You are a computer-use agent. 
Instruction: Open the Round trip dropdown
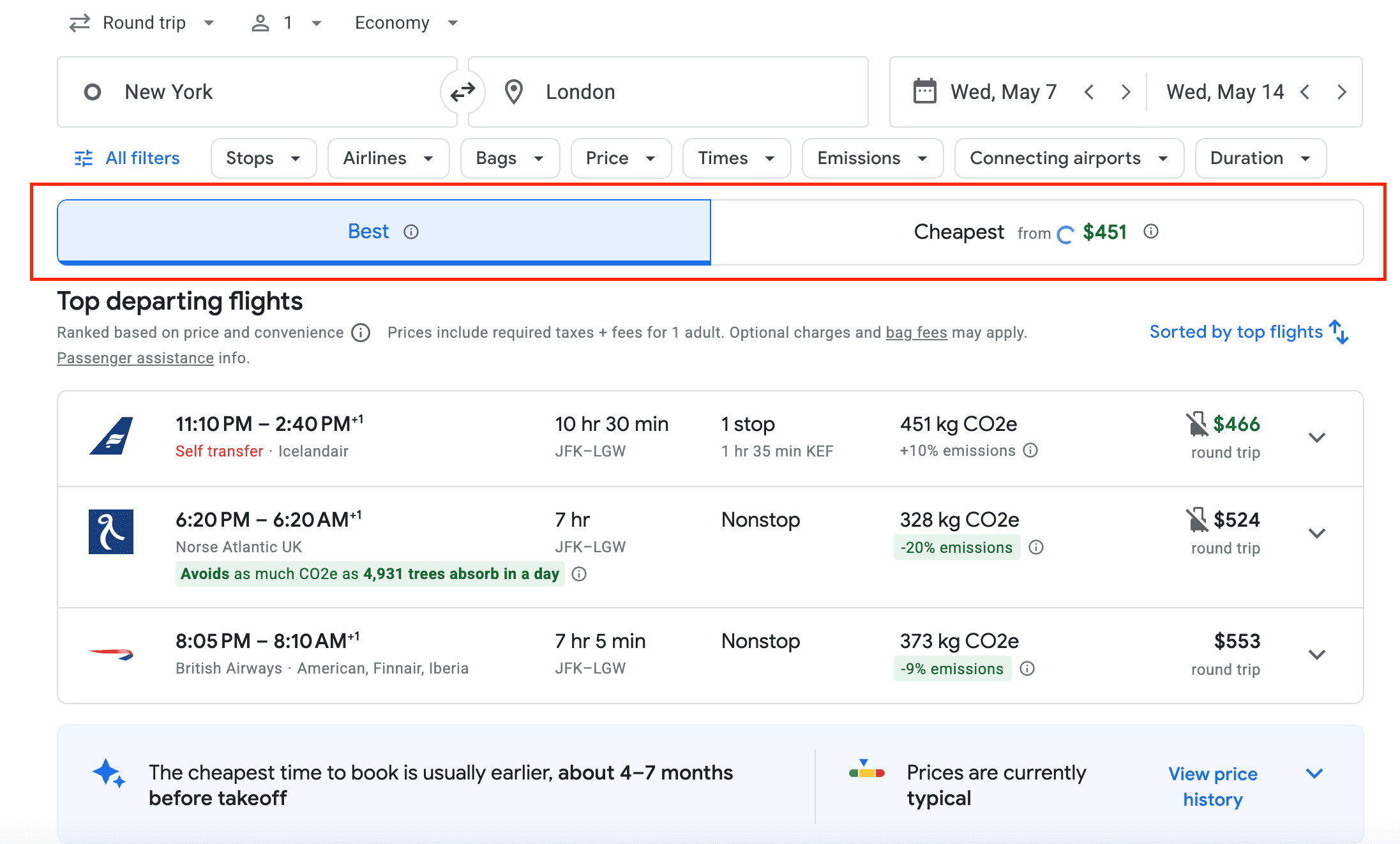pos(142,23)
